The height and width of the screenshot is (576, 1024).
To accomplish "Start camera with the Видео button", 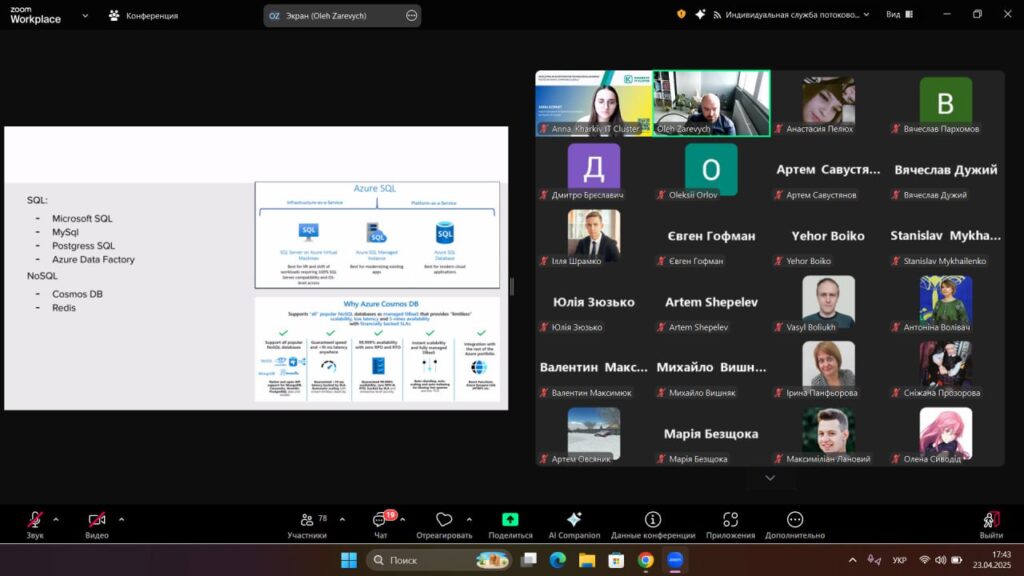I will coord(97,524).
